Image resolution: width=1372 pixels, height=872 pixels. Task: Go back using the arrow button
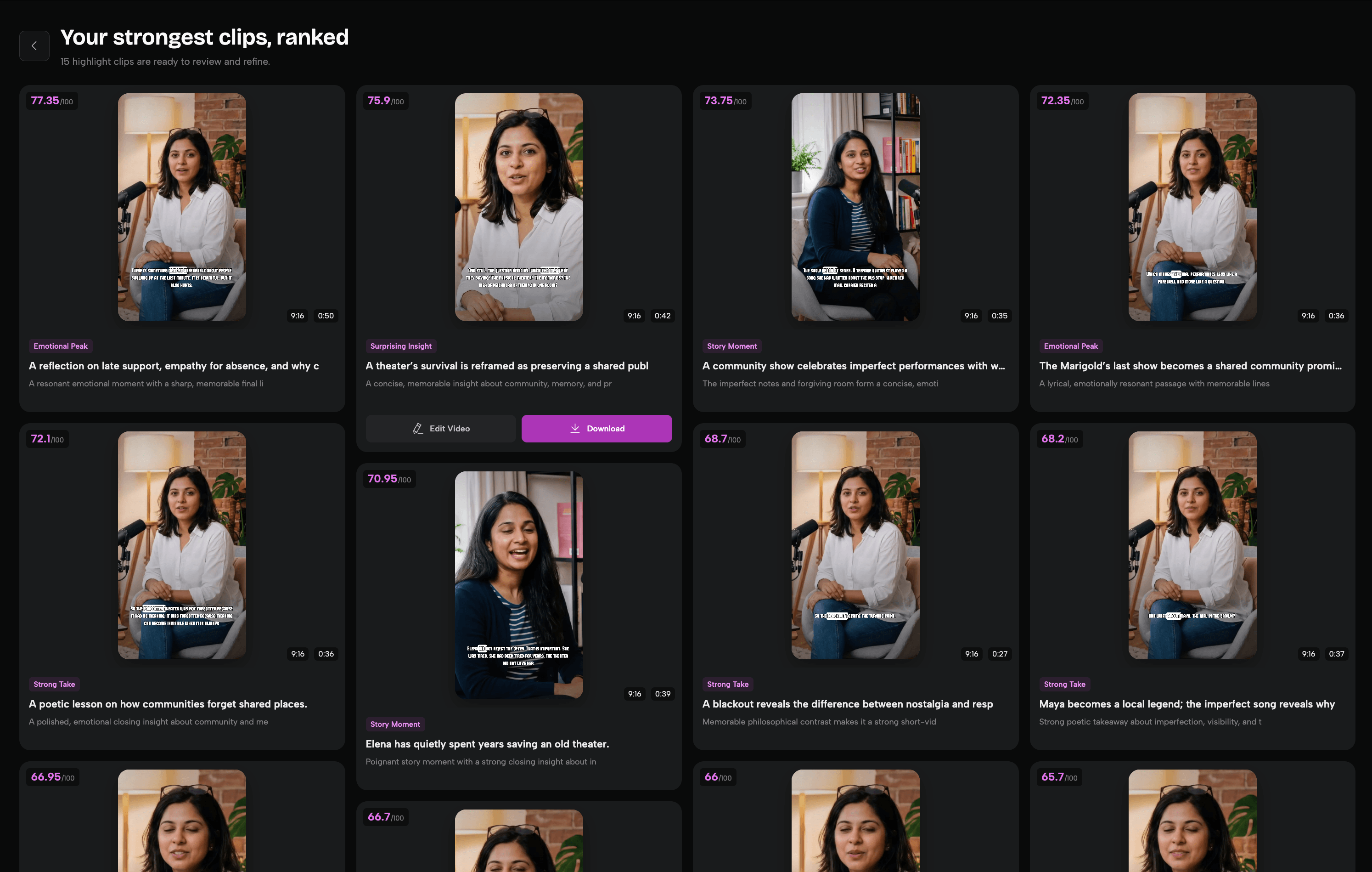[34, 45]
